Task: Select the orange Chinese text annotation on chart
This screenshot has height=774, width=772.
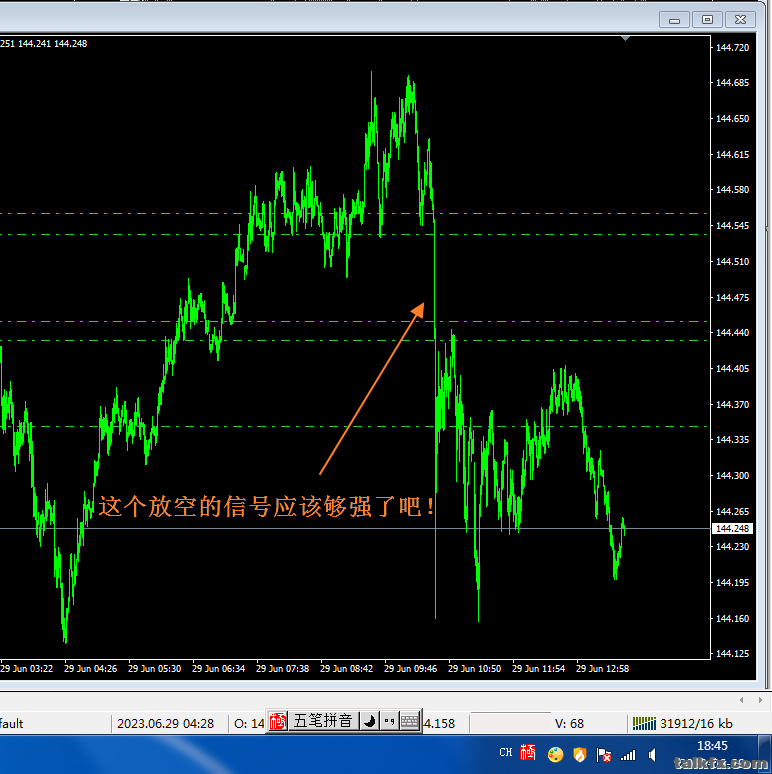Action: coord(267,506)
